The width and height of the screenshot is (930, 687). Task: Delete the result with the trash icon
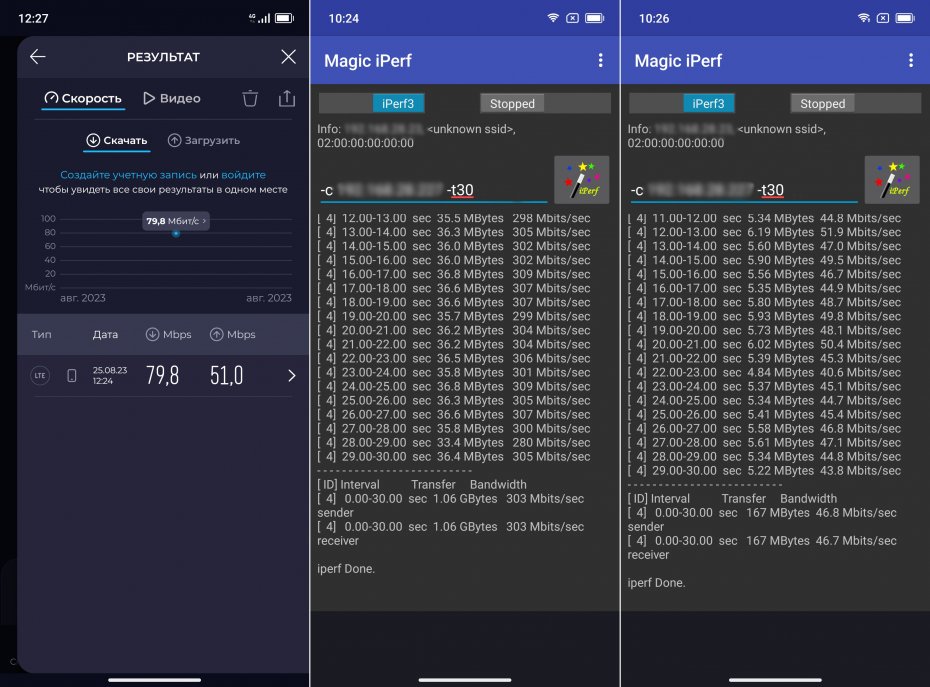pyautogui.click(x=250, y=98)
